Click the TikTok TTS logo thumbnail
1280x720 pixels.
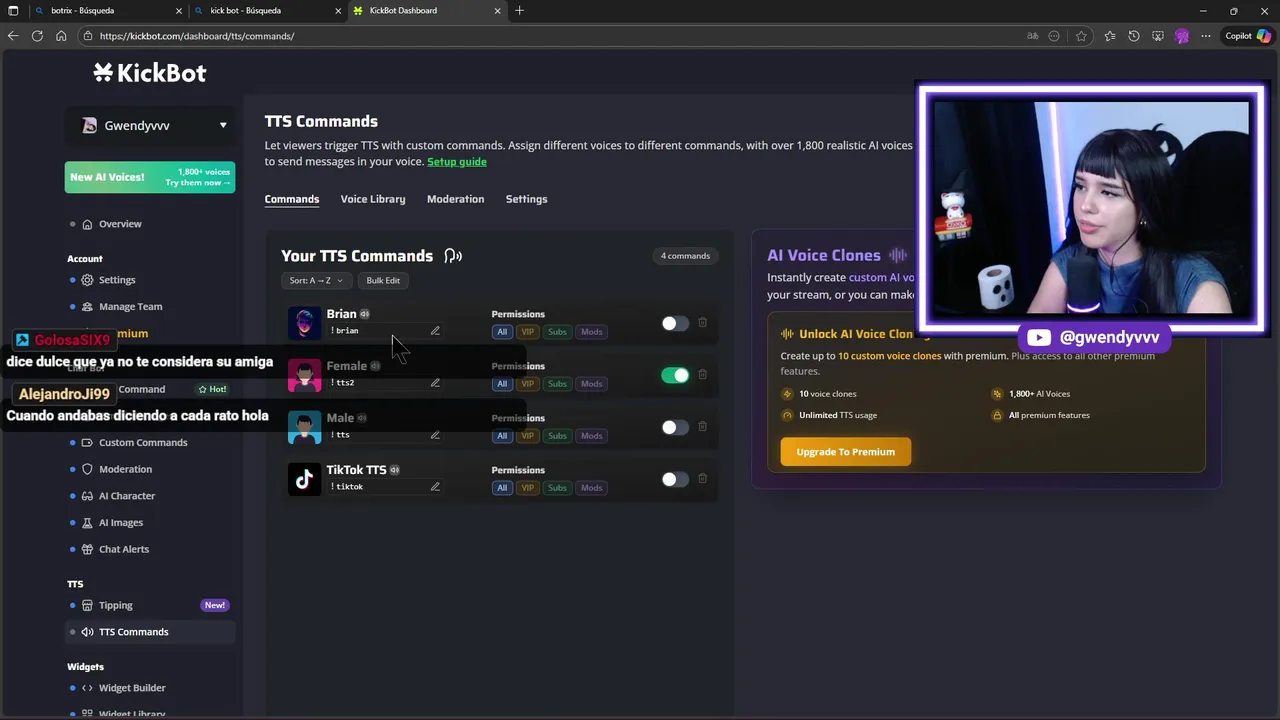tap(304, 479)
